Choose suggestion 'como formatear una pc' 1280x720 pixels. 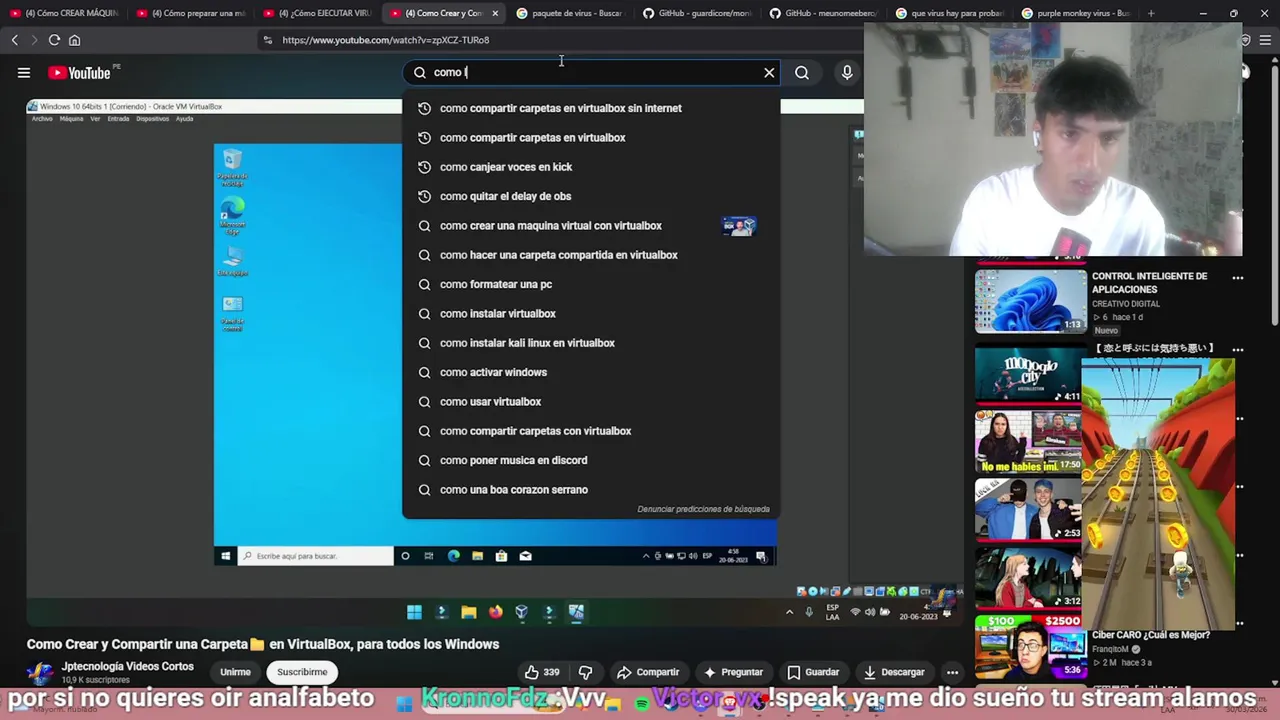[x=591, y=284]
